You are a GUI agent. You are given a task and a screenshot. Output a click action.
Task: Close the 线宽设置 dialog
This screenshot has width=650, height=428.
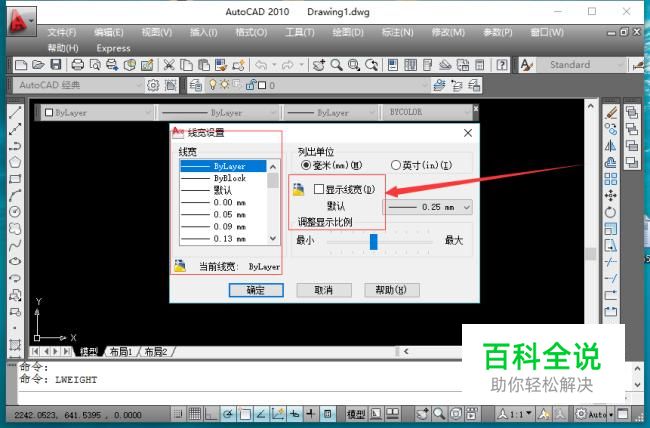(468, 133)
